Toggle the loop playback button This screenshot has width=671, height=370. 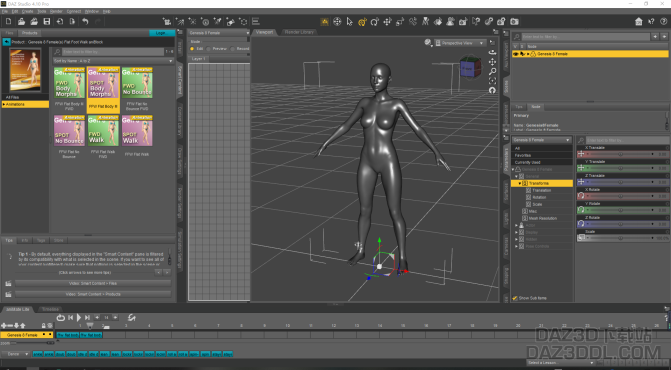tap(61, 317)
